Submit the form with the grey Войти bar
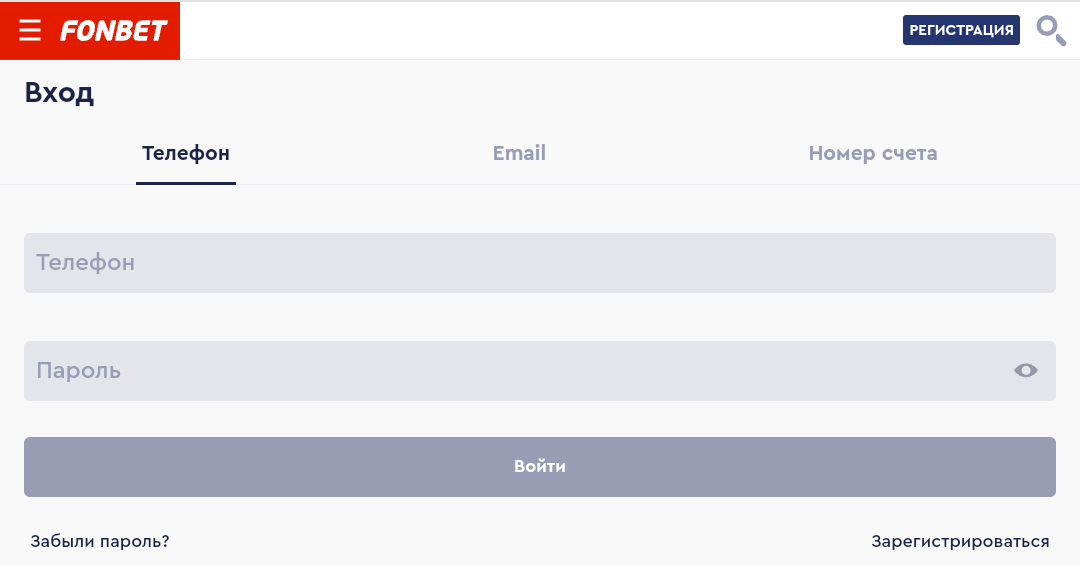 coord(540,466)
